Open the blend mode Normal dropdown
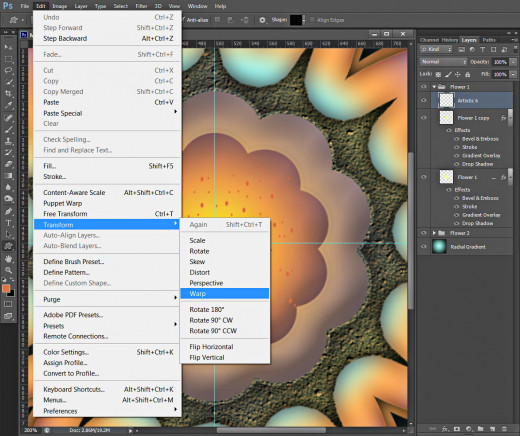The height and width of the screenshot is (436, 520). (x=443, y=62)
